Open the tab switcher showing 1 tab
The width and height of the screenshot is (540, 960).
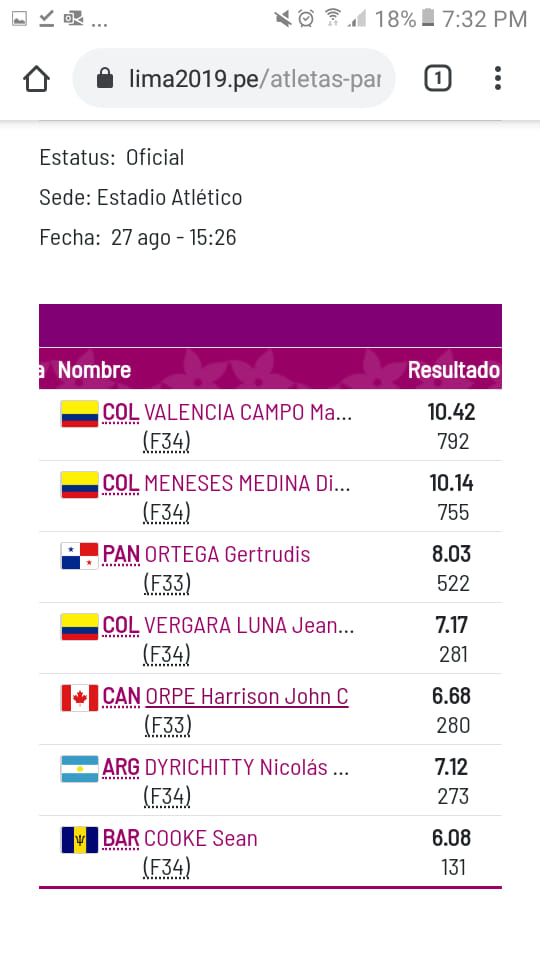438,78
